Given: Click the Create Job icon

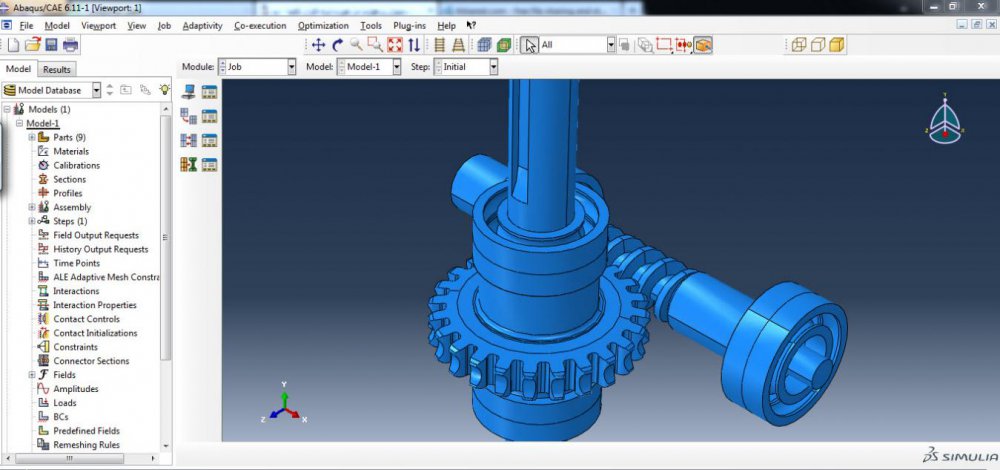Looking at the screenshot, I should coord(188,92).
